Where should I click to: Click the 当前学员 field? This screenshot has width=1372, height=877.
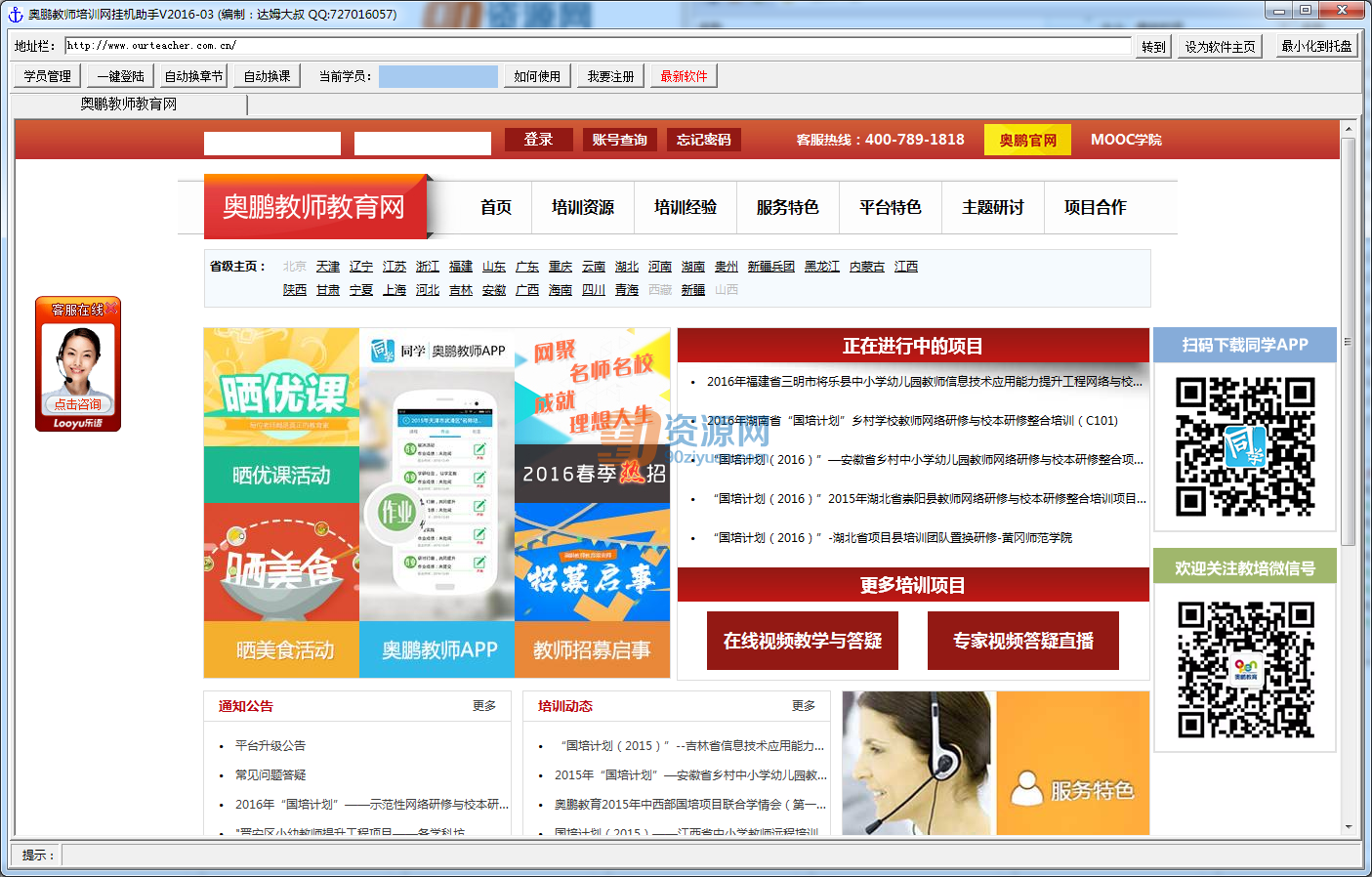click(x=438, y=76)
